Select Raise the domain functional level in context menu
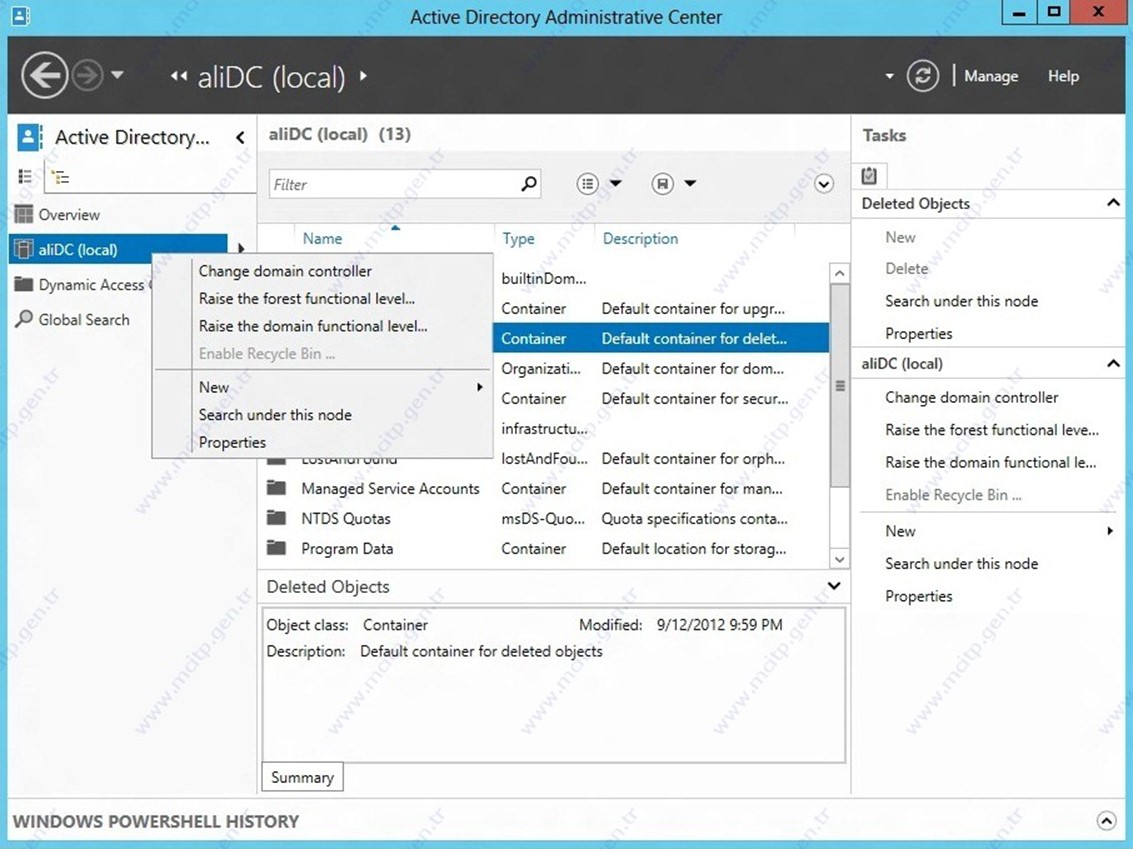1133x849 pixels. point(313,326)
